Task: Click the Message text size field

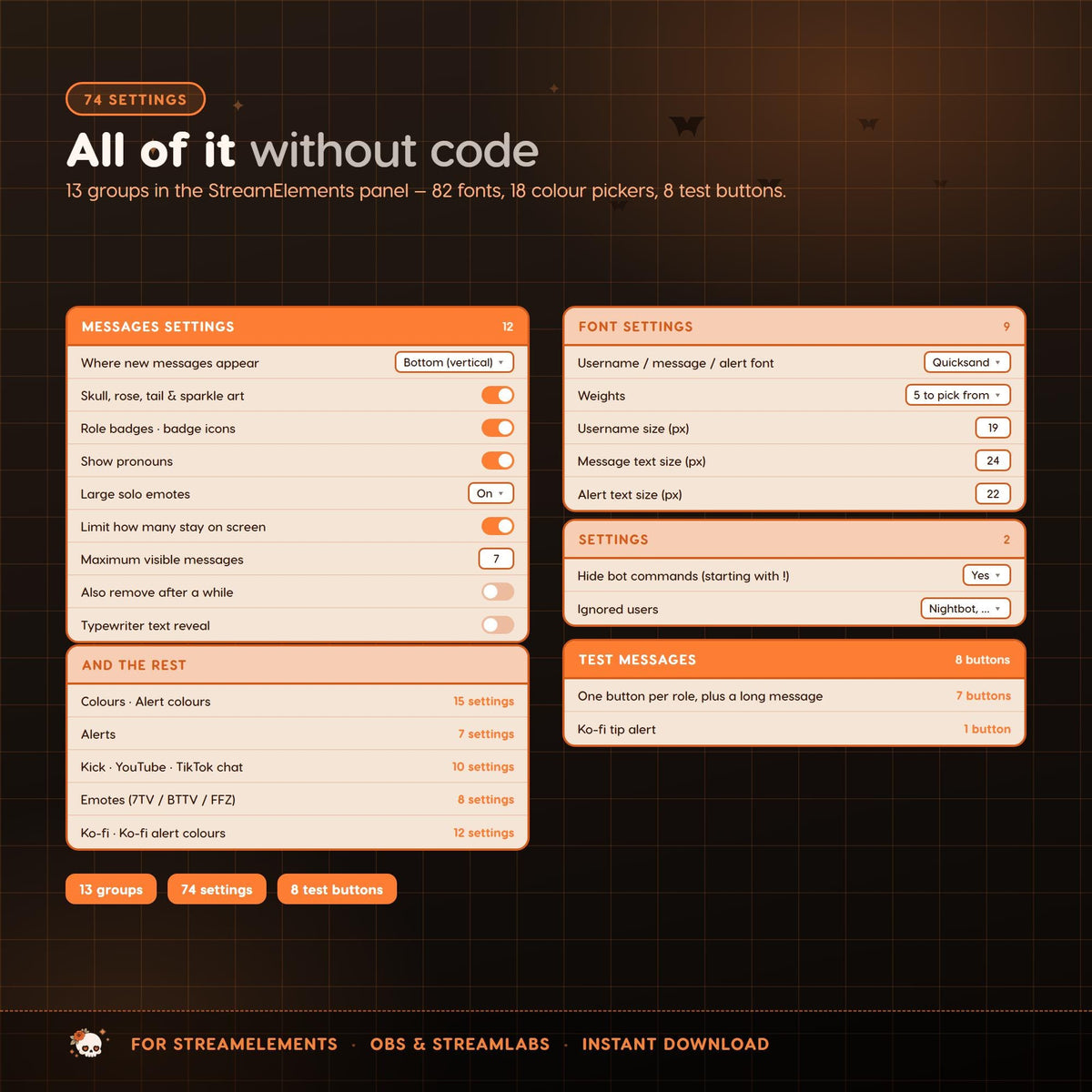Action: click(993, 460)
